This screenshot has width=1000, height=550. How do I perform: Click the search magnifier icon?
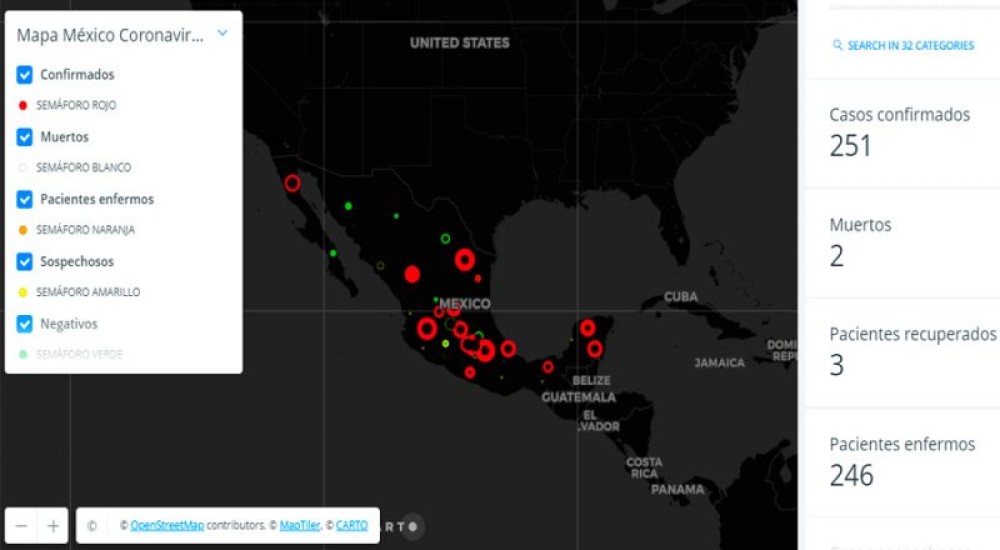point(838,46)
